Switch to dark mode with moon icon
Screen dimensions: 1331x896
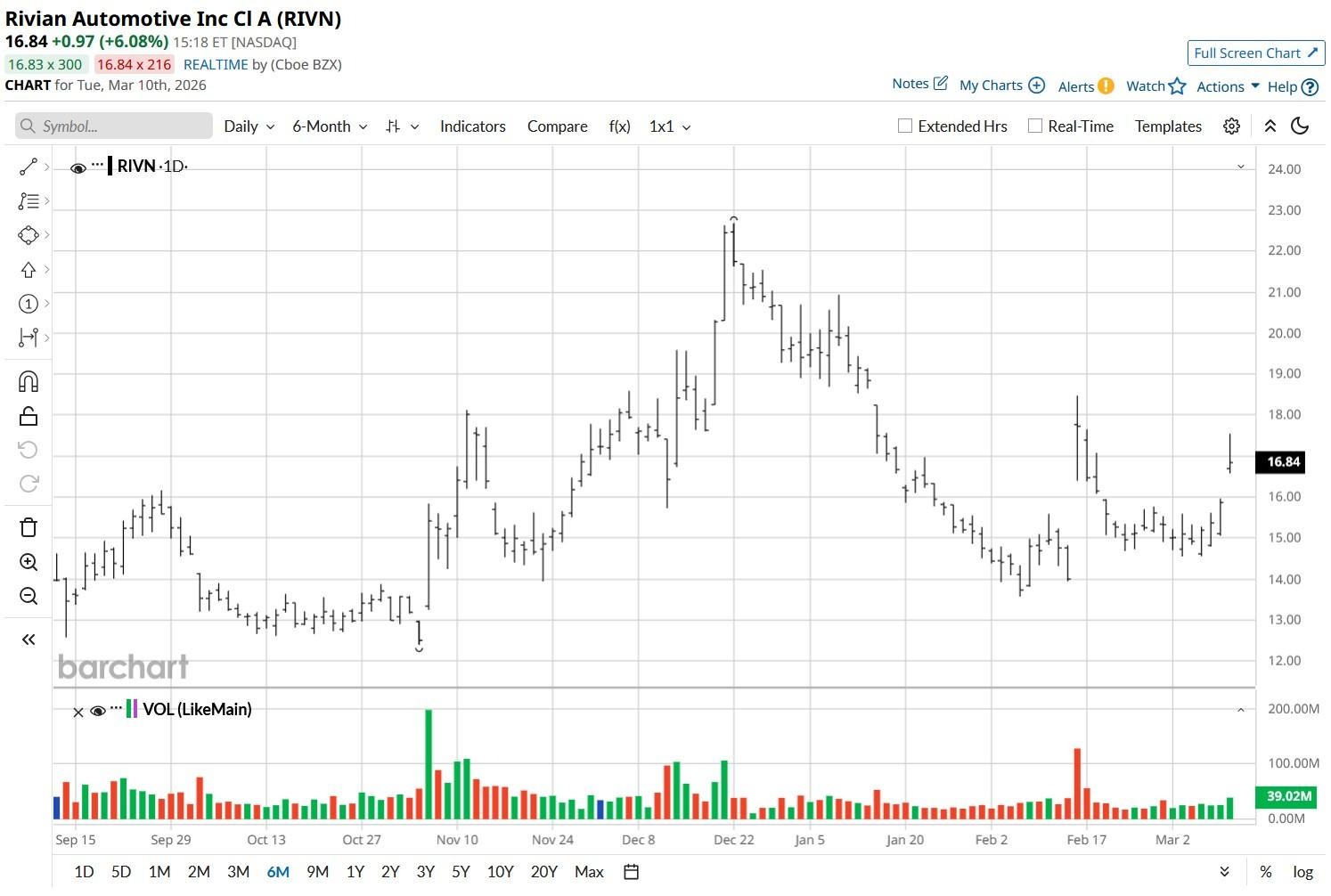pyautogui.click(x=1300, y=126)
